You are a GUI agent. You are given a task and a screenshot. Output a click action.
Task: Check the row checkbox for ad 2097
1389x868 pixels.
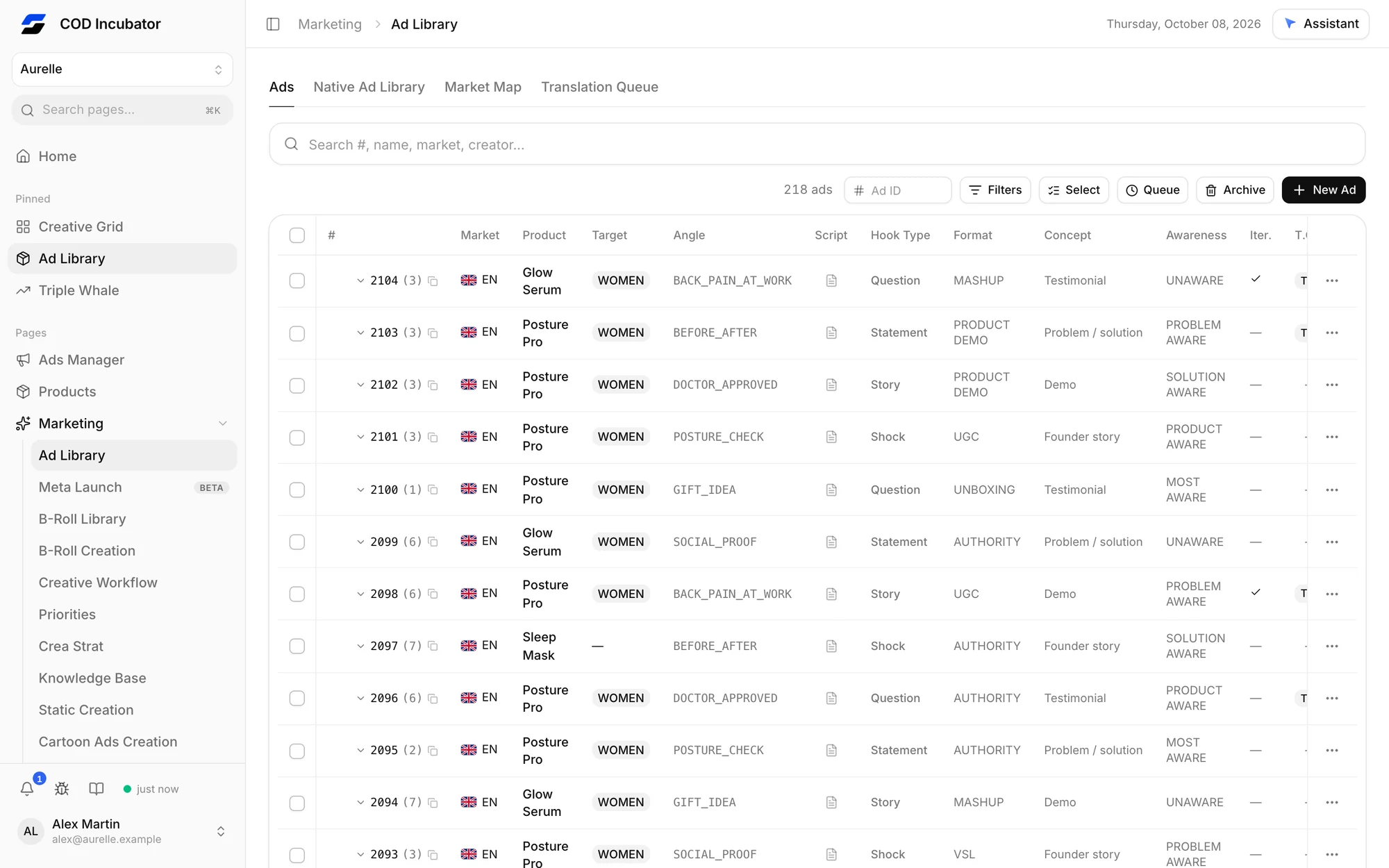297,646
